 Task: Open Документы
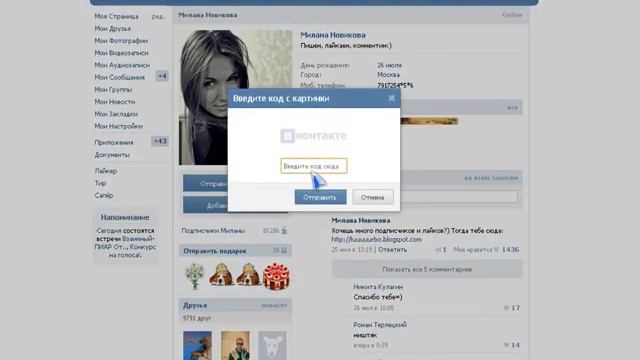pos(112,155)
